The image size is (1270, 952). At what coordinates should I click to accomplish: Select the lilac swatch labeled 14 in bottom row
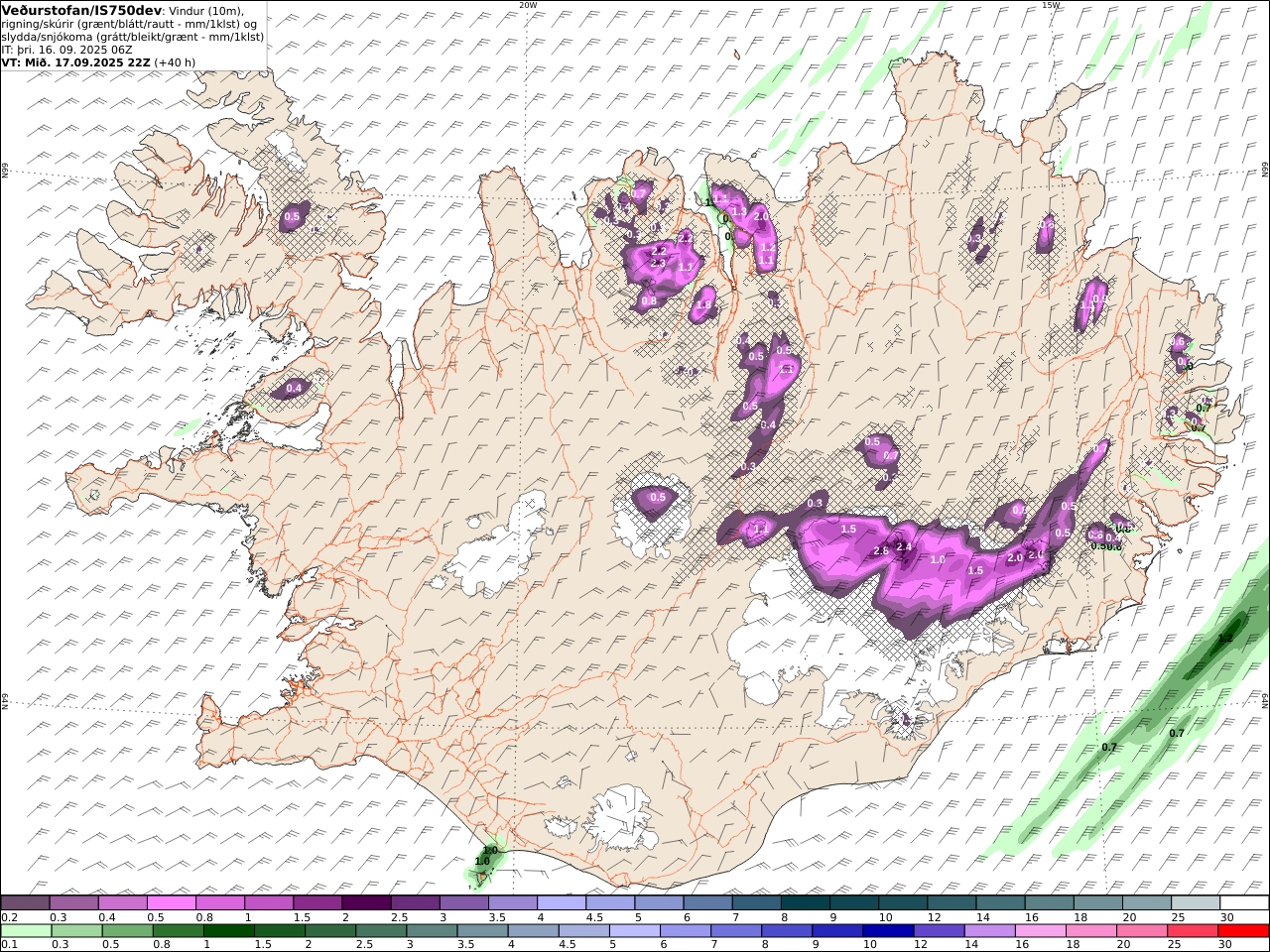988,930
